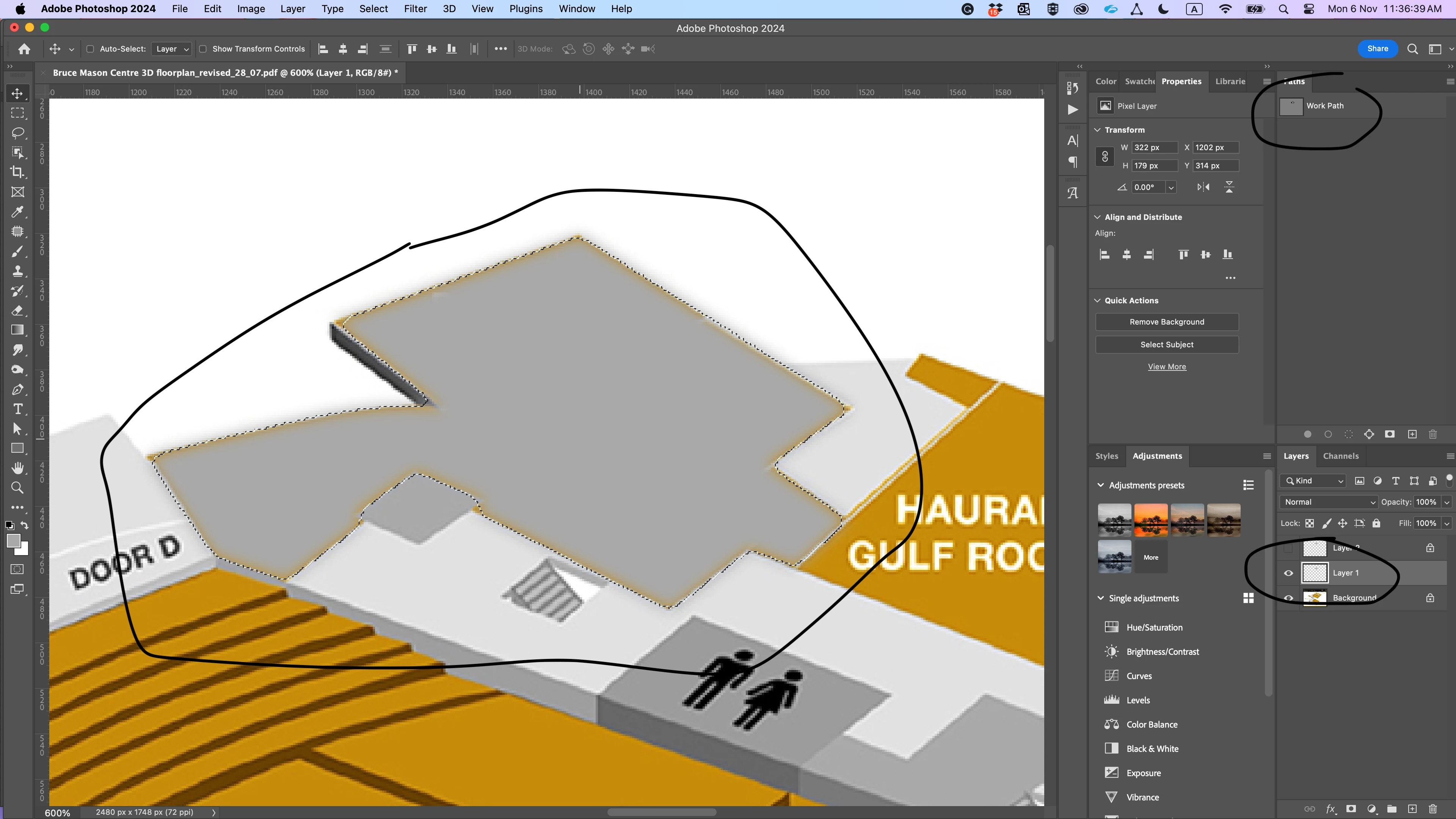Click the delete layer trash icon
The image size is (1456, 819).
1432,809
